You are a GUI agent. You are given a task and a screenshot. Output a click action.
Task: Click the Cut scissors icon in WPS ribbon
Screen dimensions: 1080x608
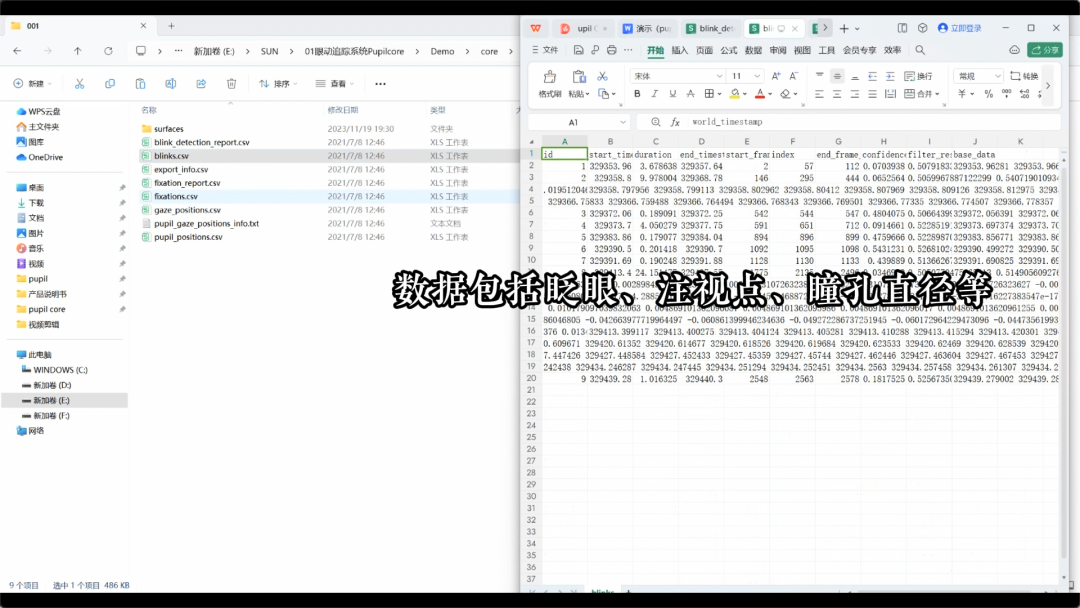coord(603,76)
